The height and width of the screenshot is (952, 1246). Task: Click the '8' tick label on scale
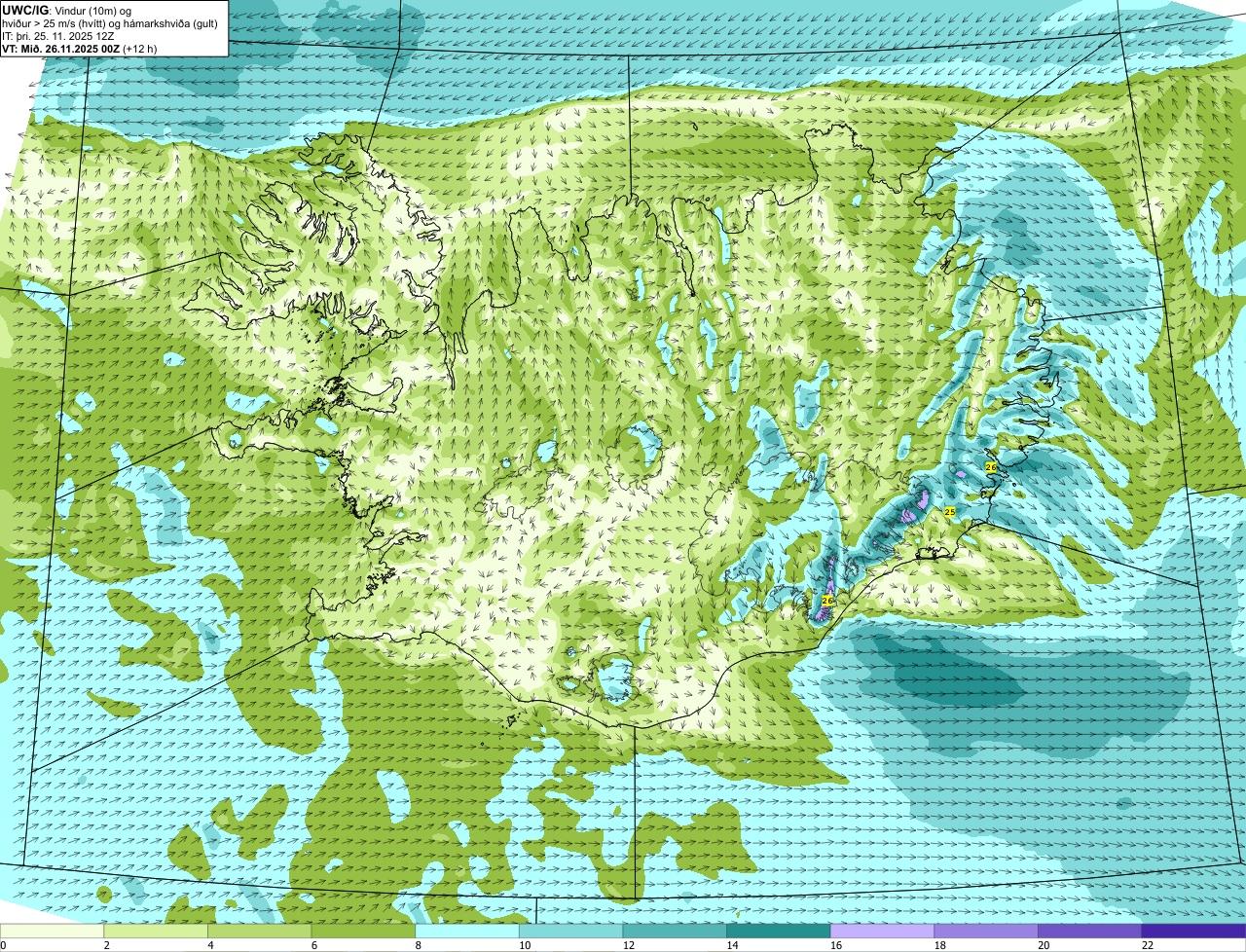pyautogui.click(x=418, y=945)
